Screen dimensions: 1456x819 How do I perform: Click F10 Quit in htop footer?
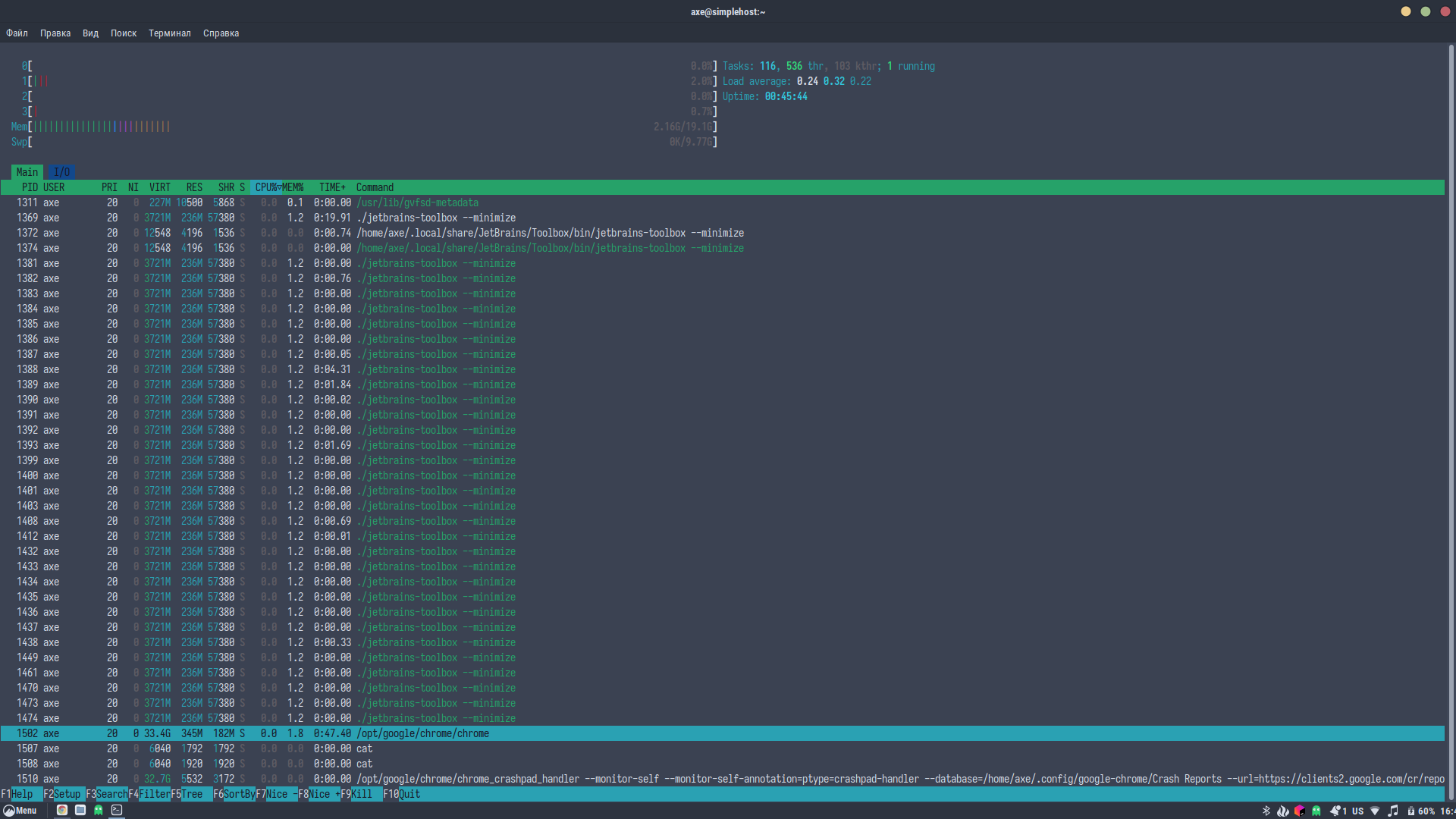tap(402, 794)
